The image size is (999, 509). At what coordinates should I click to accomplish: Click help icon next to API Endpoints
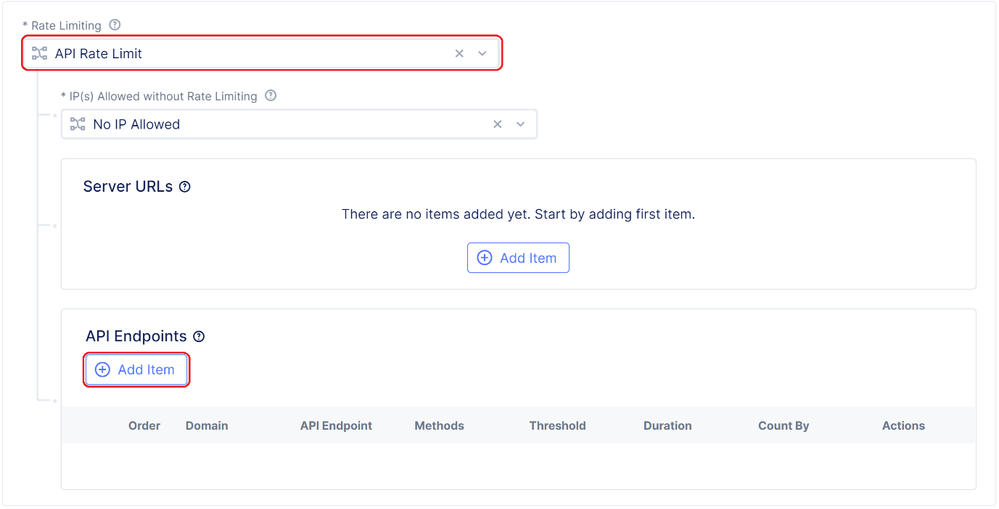pos(199,337)
